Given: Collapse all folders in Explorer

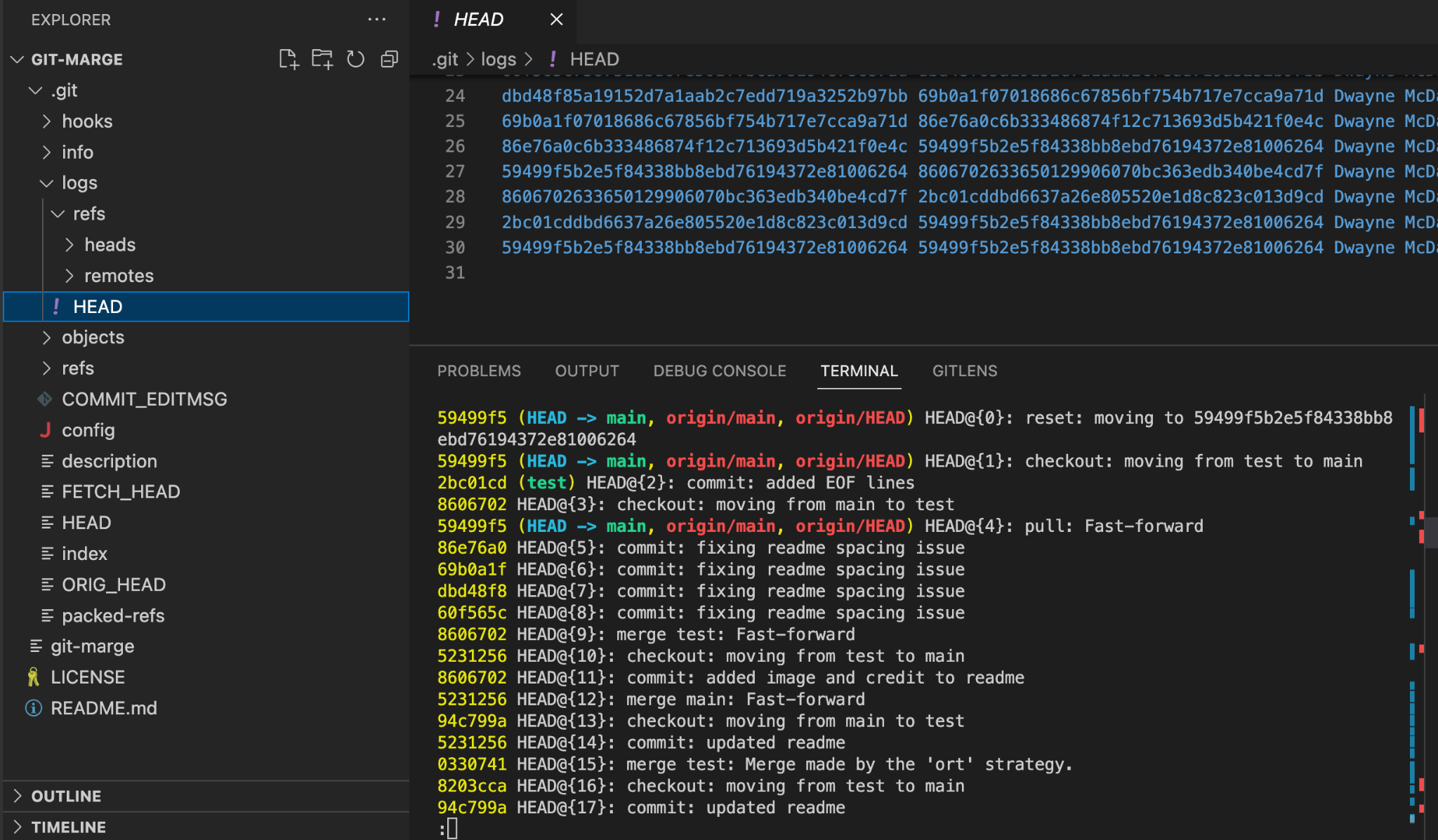Looking at the screenshot, I should (x=389, y=59).
